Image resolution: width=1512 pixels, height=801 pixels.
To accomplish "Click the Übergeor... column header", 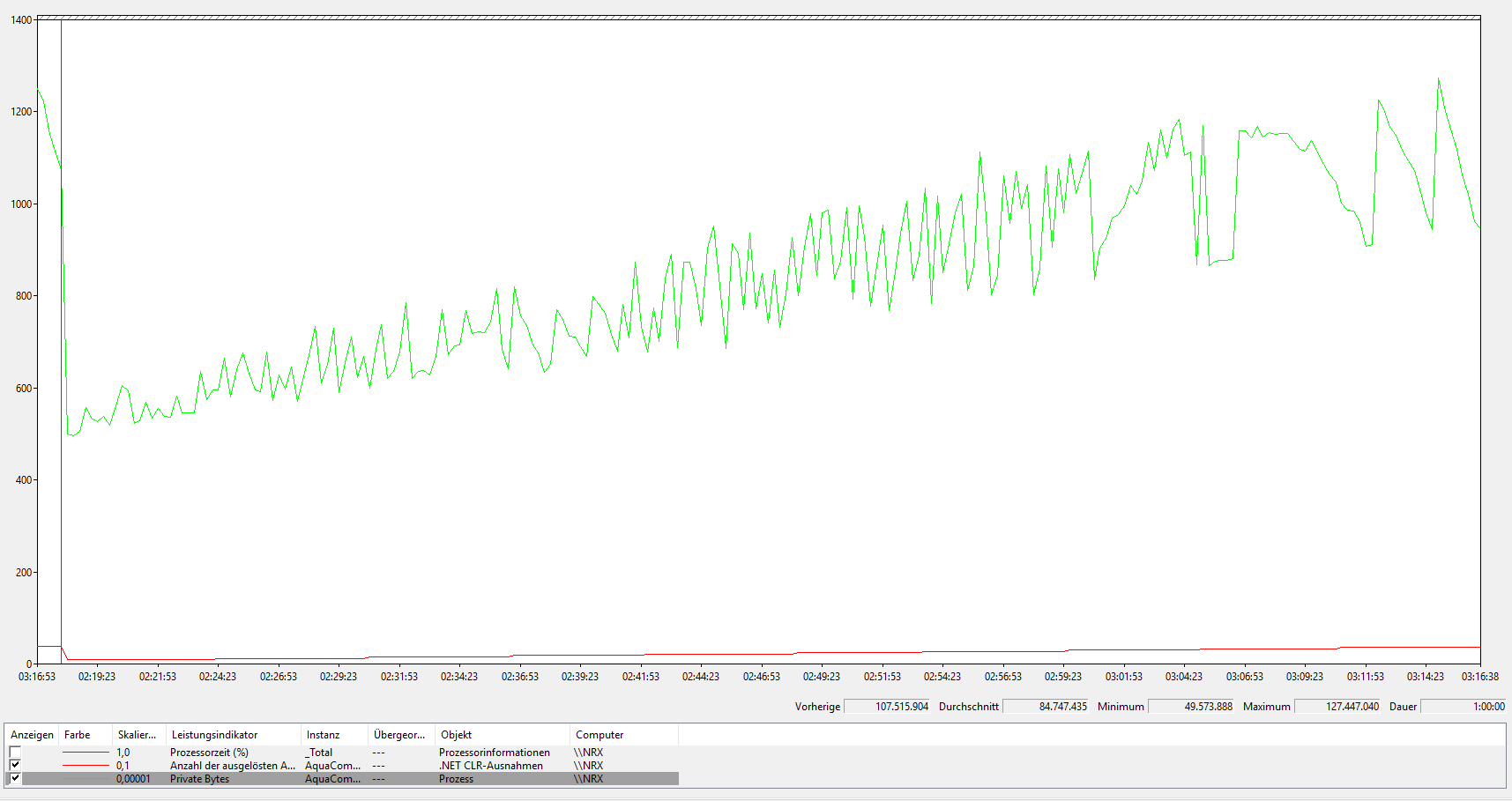I will coord(399,735).
